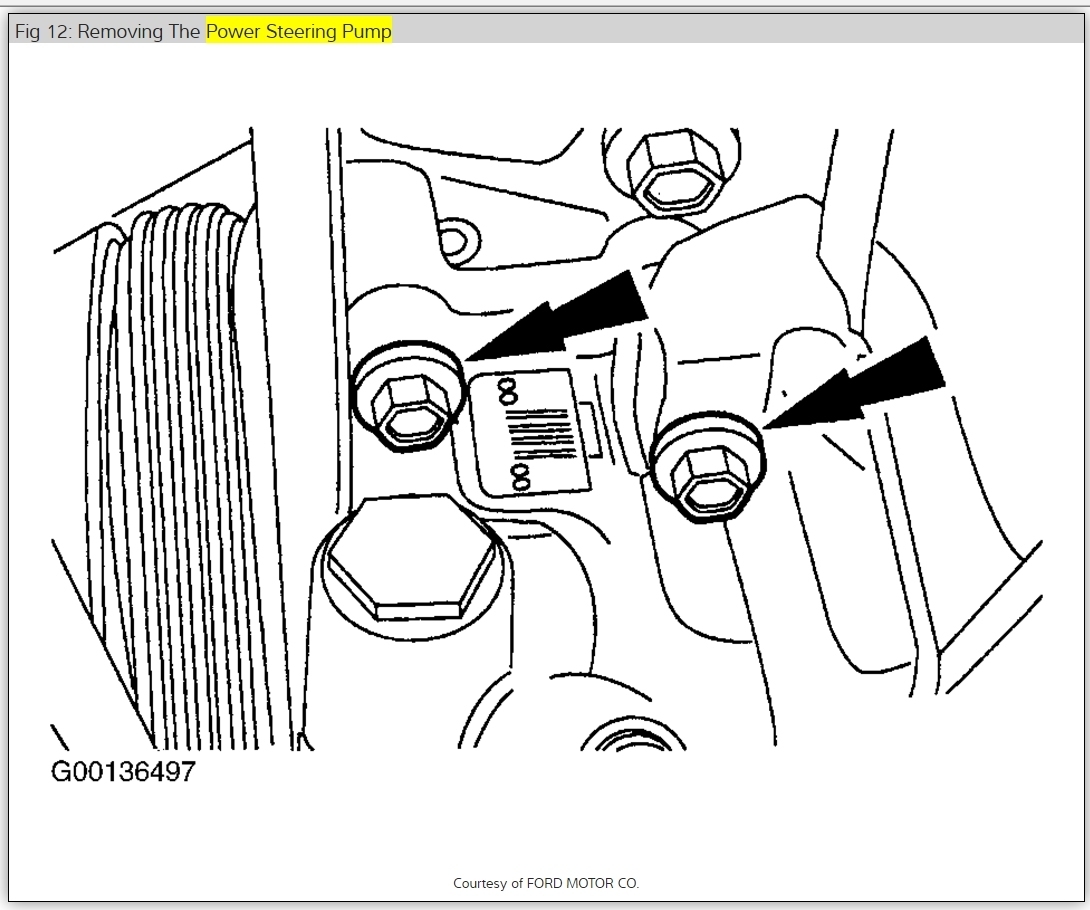1090x910 pixels.
Task: Click the 'Courtesy of FORD MOTOR CO.' credit
Action: tap(546, 883)
